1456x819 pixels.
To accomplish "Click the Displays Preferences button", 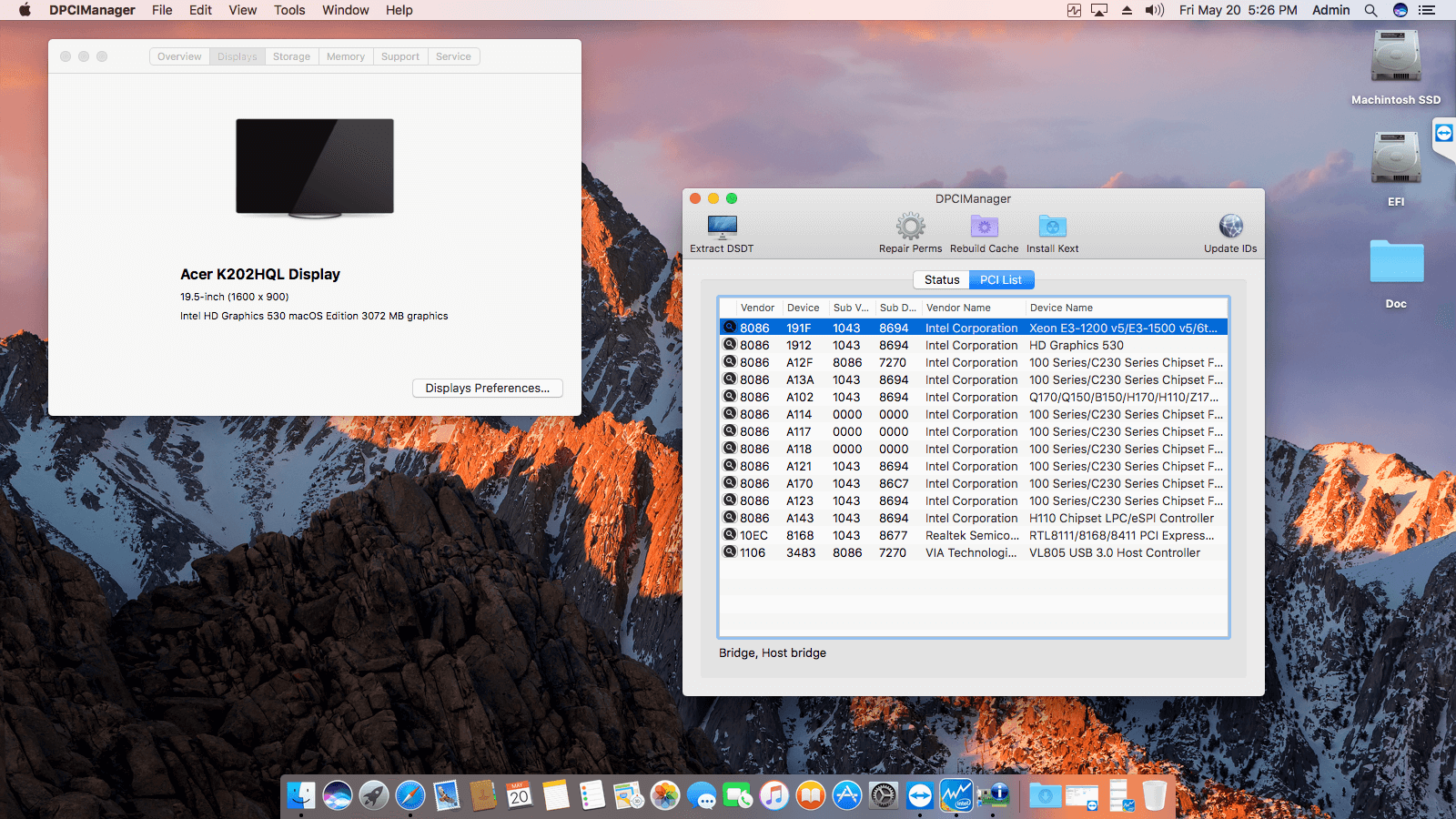I will [487, 388].
